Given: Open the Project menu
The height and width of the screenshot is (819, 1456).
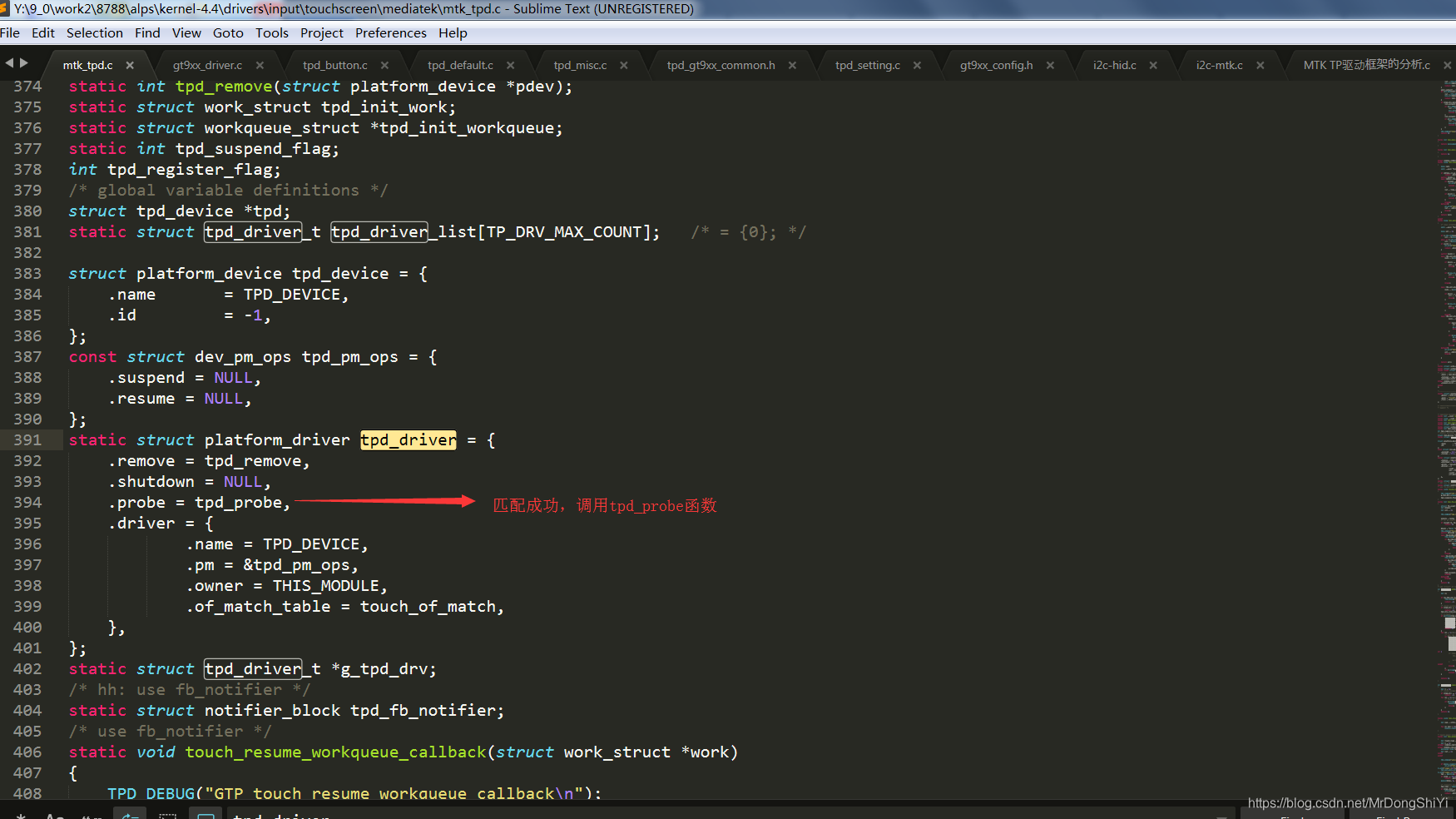Looking at the screenshot, I should (322, 32).
